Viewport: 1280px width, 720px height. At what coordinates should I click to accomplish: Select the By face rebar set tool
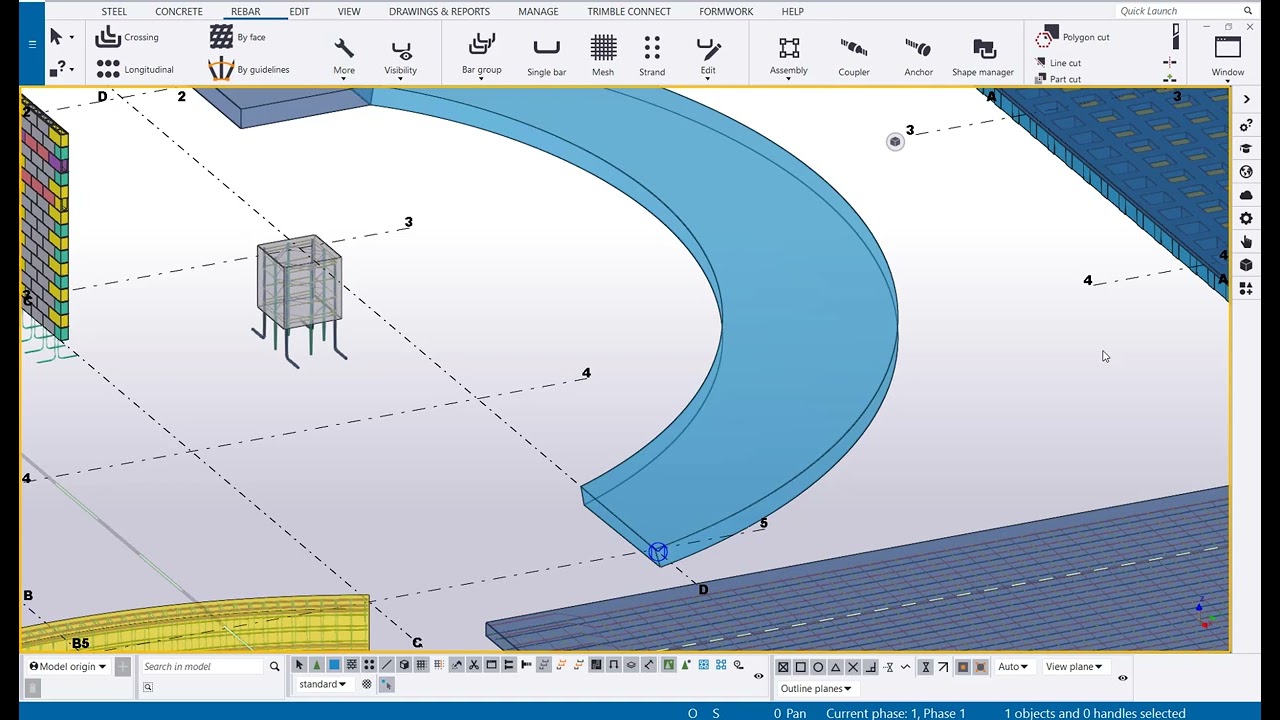238,38
